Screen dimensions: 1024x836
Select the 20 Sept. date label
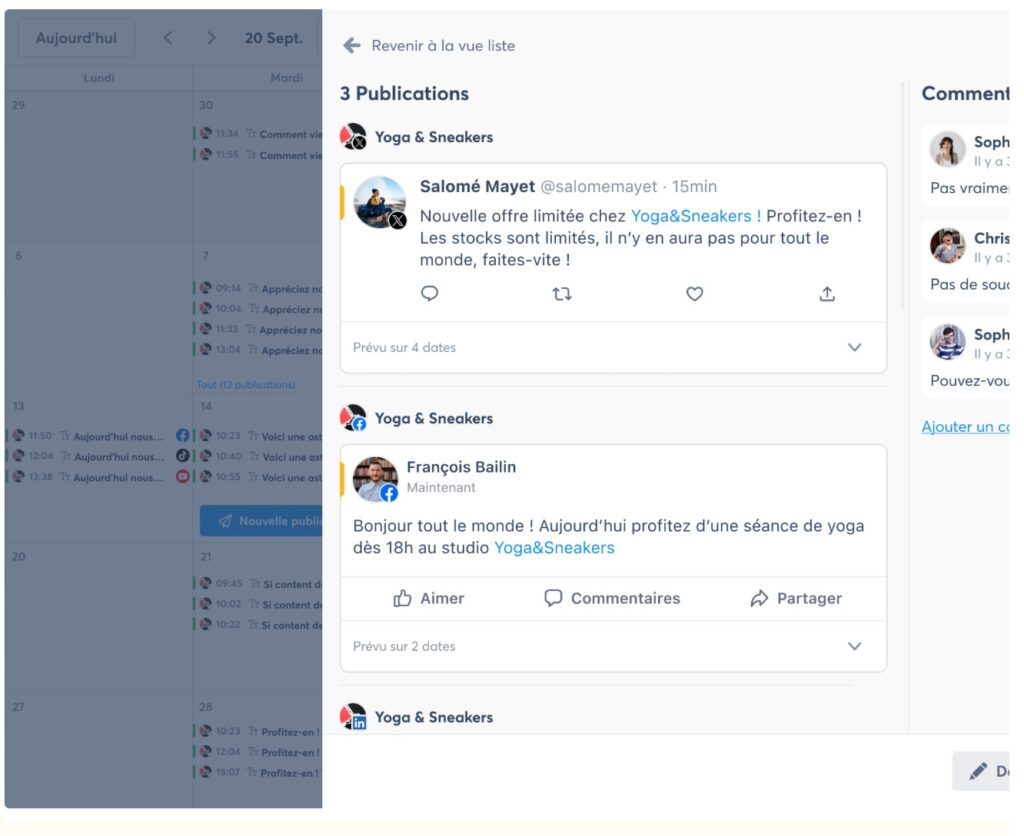(x=274, y=38)
